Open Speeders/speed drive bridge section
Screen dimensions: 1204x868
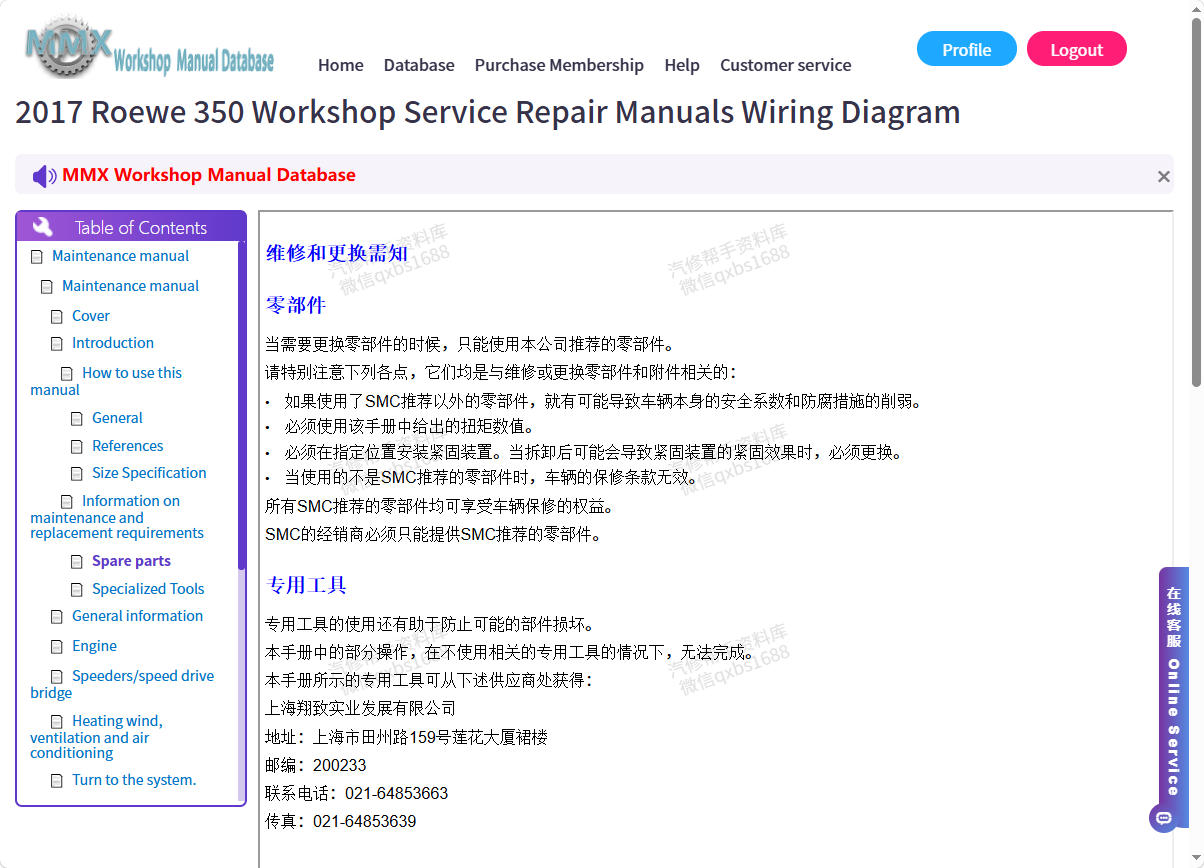[122, 684]
